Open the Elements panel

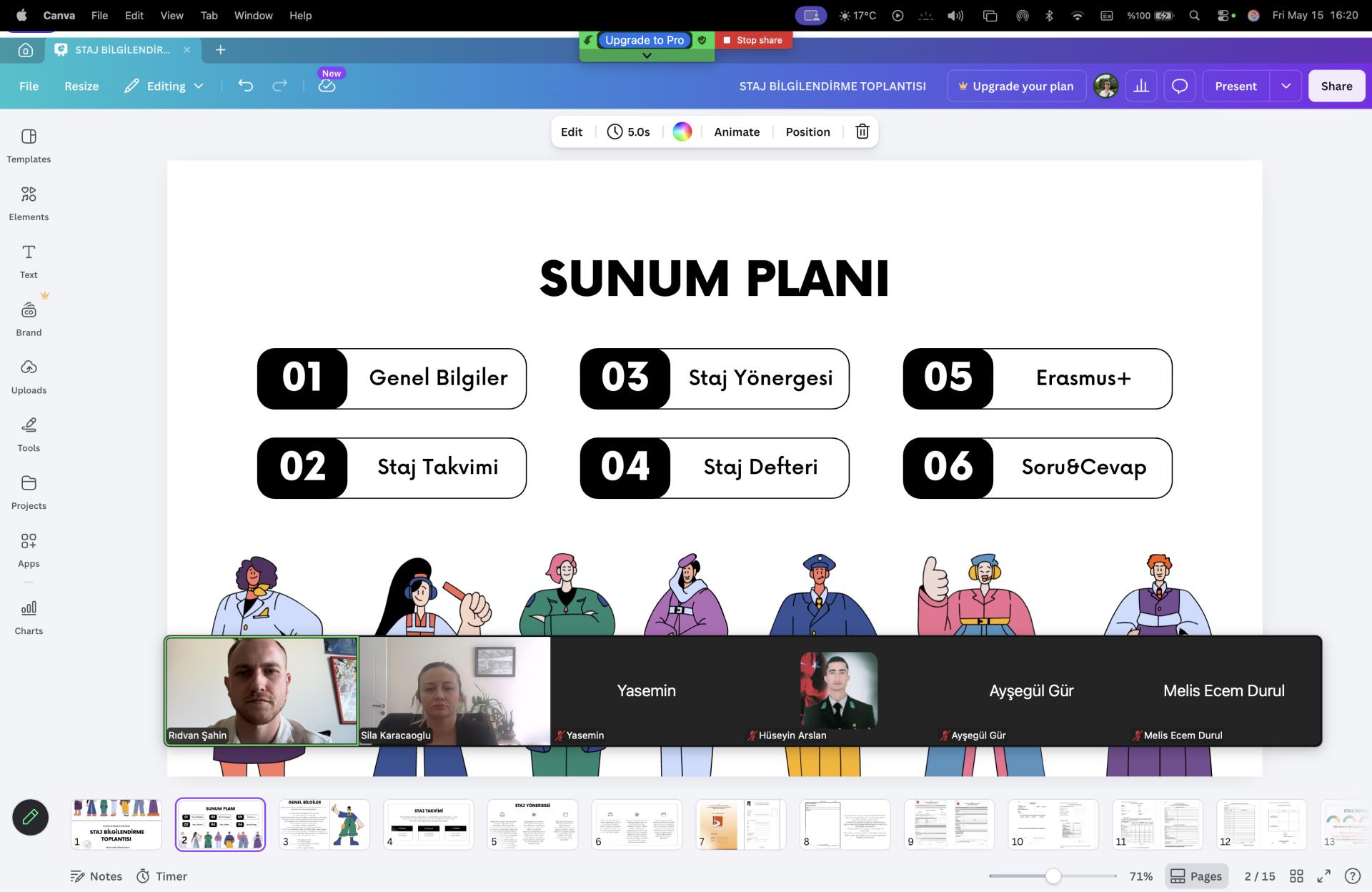click(x=29, y=204)
